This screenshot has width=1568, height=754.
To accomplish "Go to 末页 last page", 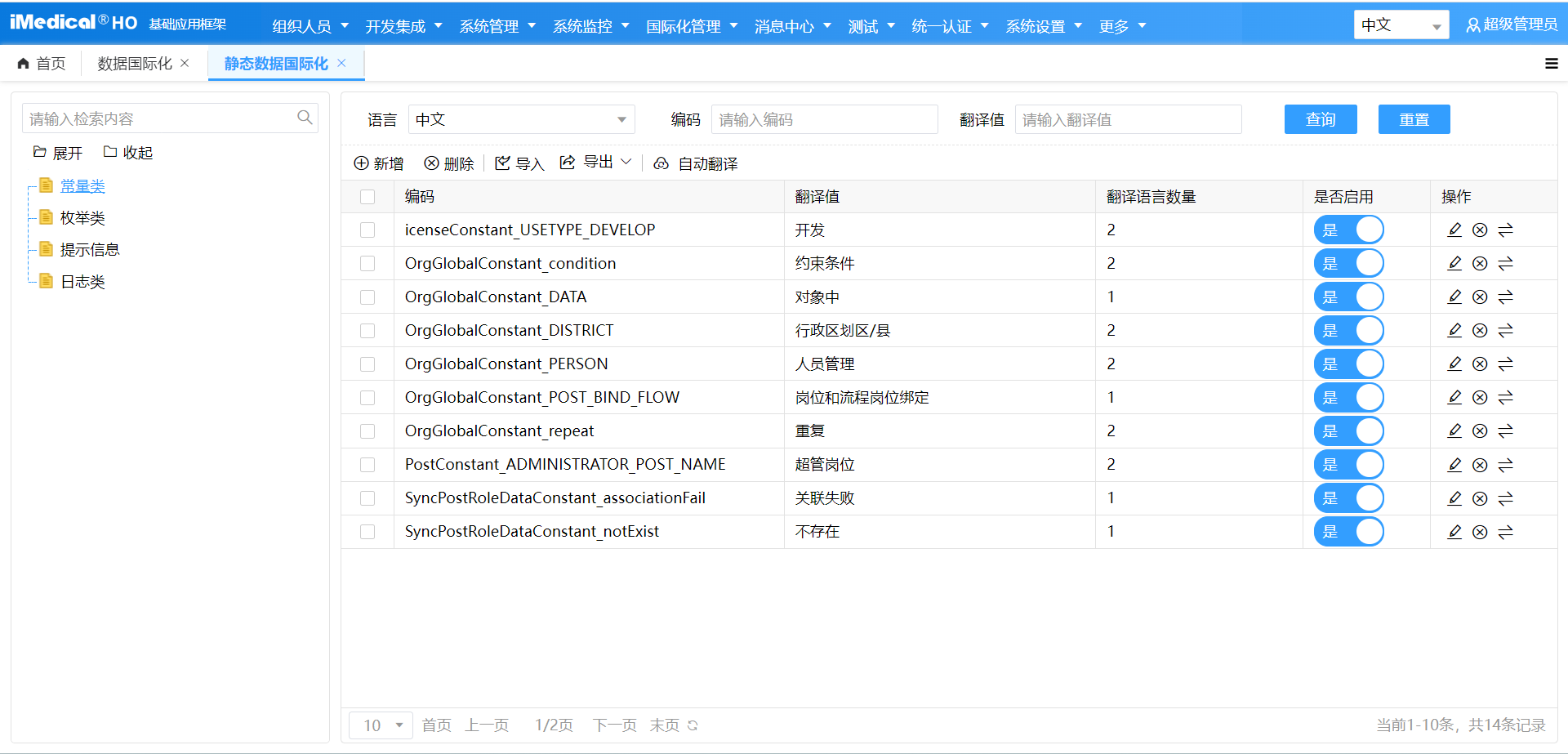I will [664, 725].
